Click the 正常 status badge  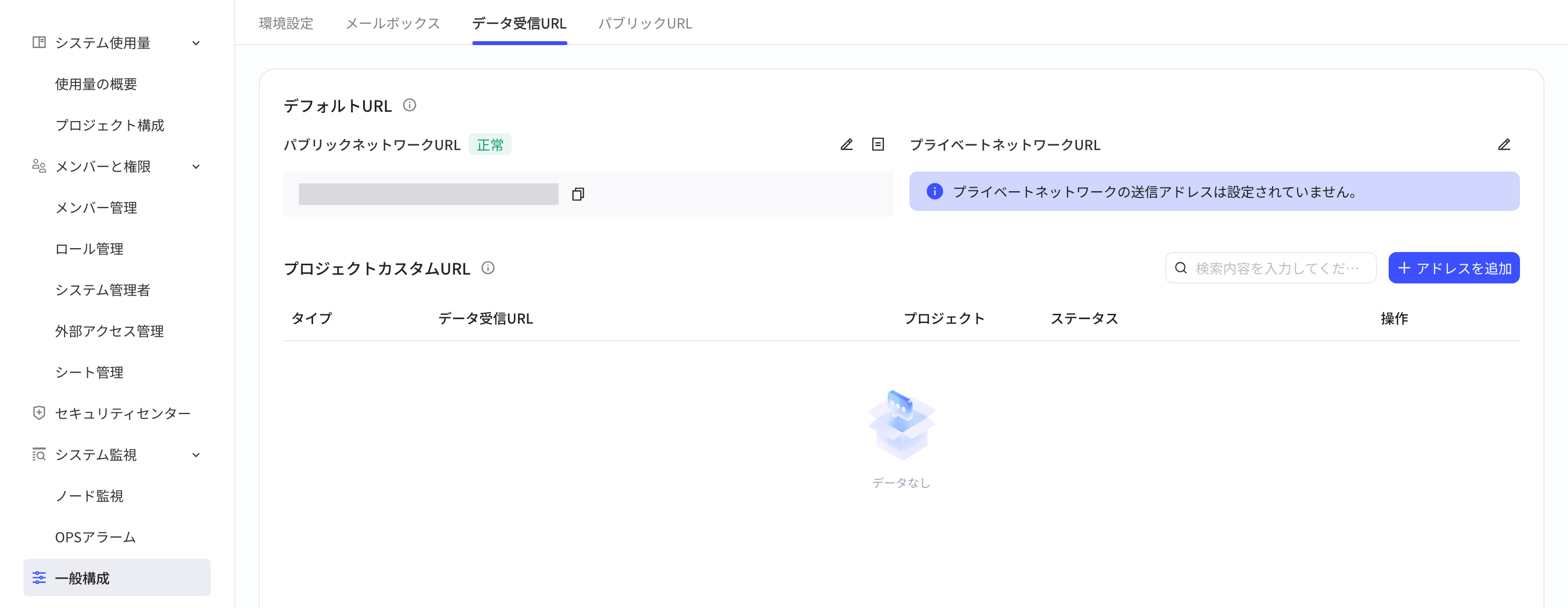point(490,144)
